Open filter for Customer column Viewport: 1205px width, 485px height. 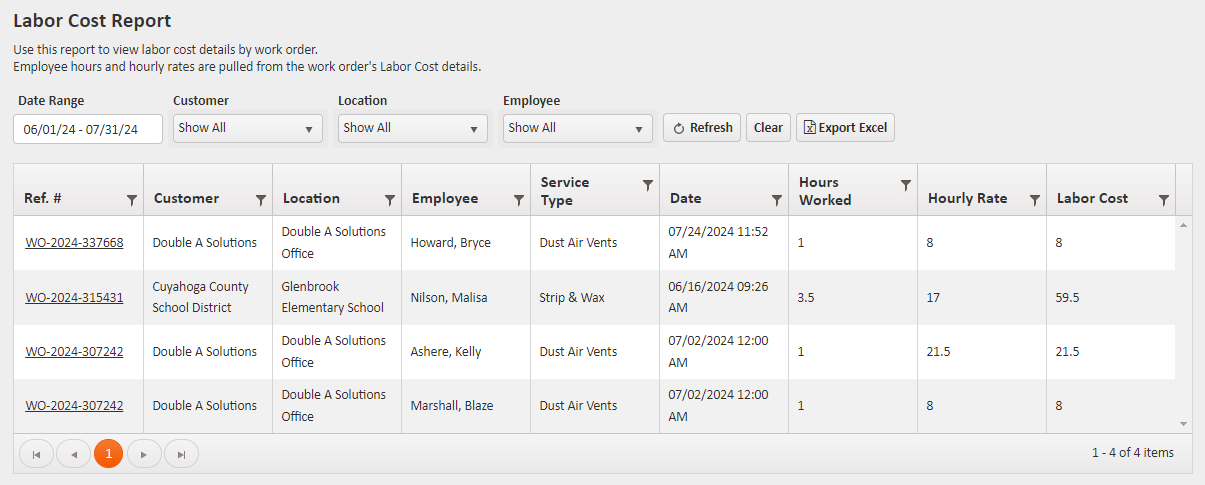click(x=261, y=200)
